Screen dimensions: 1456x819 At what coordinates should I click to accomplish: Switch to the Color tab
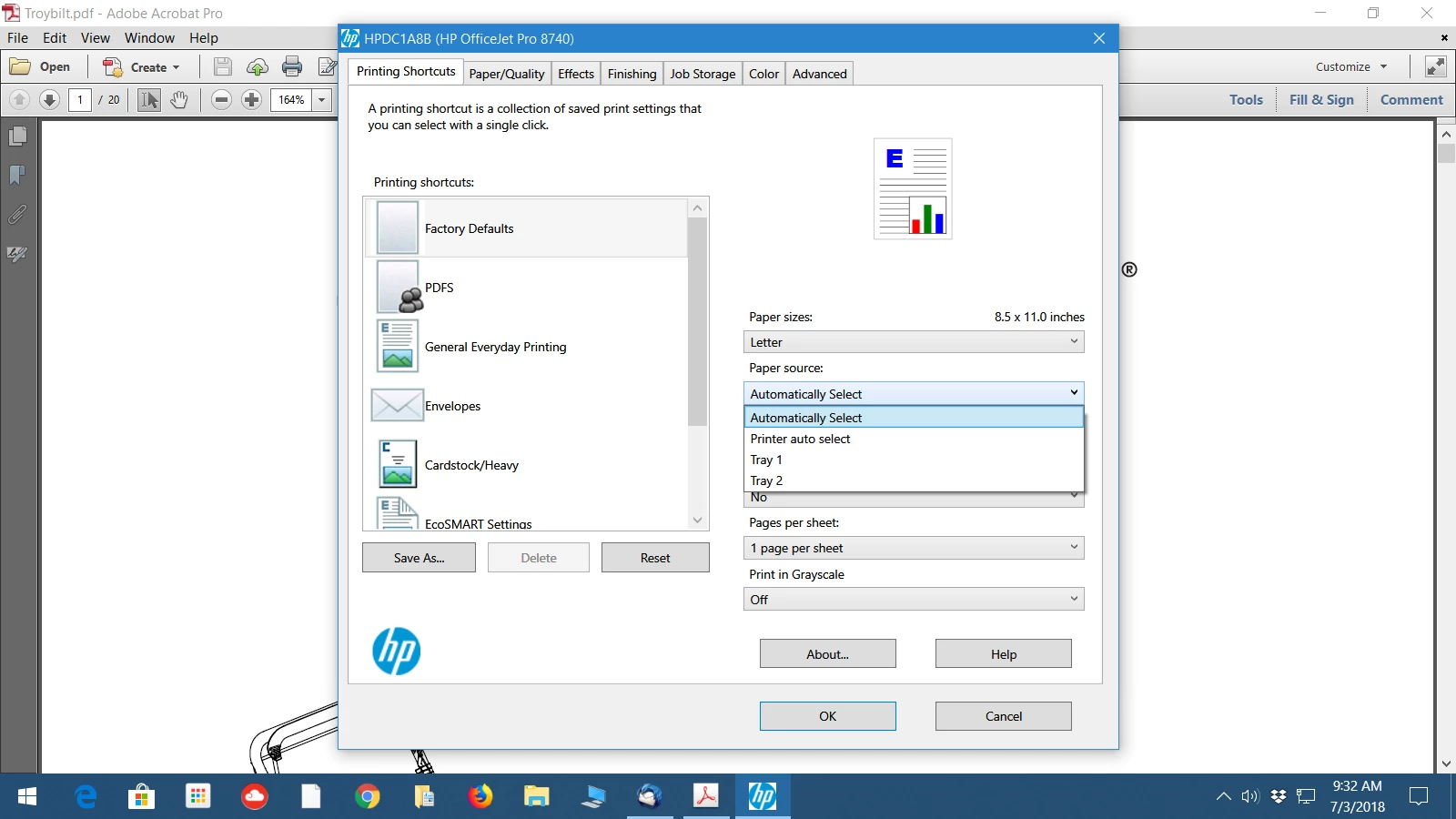tap(763, 74)
